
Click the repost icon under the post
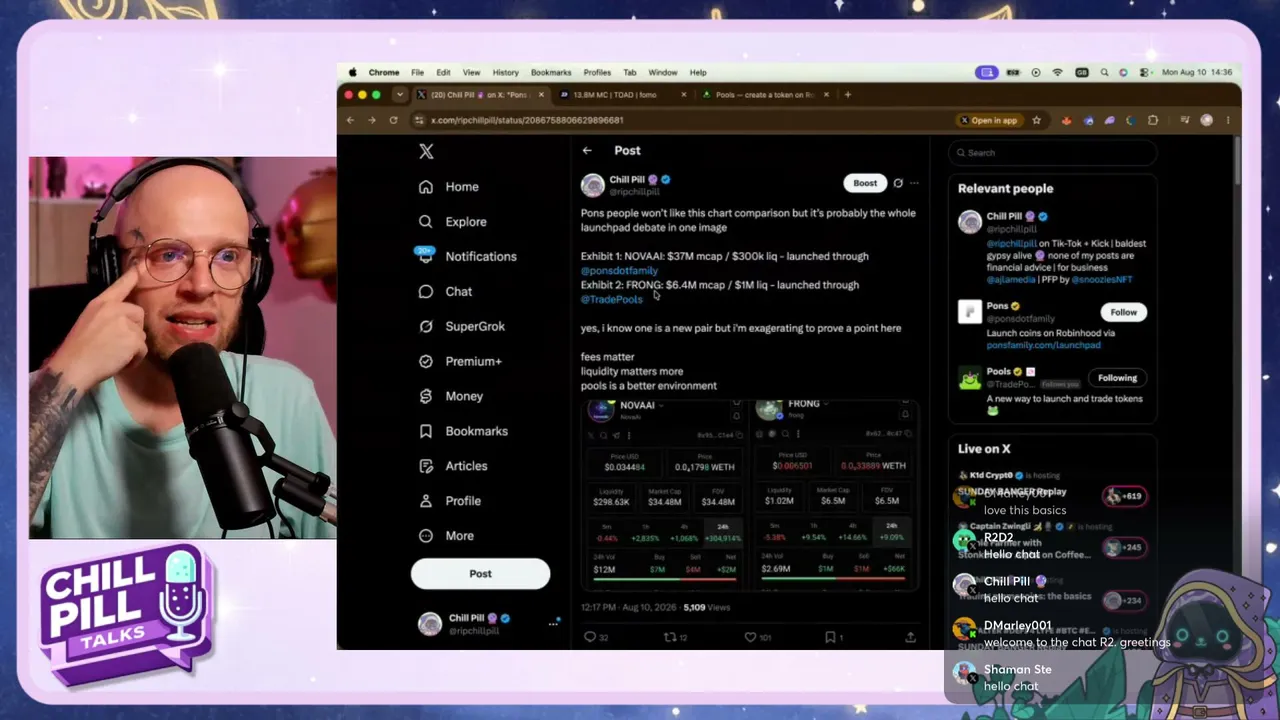click(x=670, y=637)
